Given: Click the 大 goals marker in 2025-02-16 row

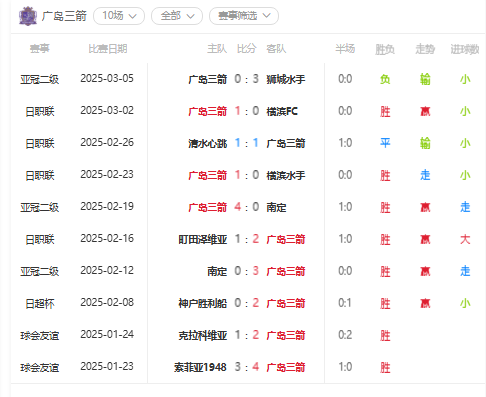Looking at the screenshot, I should (x=465, y=239).
